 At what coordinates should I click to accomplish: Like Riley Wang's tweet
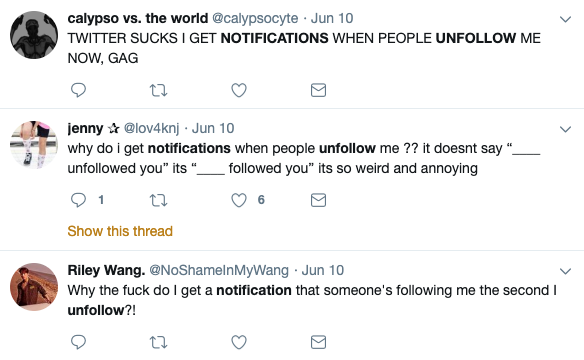[x=239, y=342]
